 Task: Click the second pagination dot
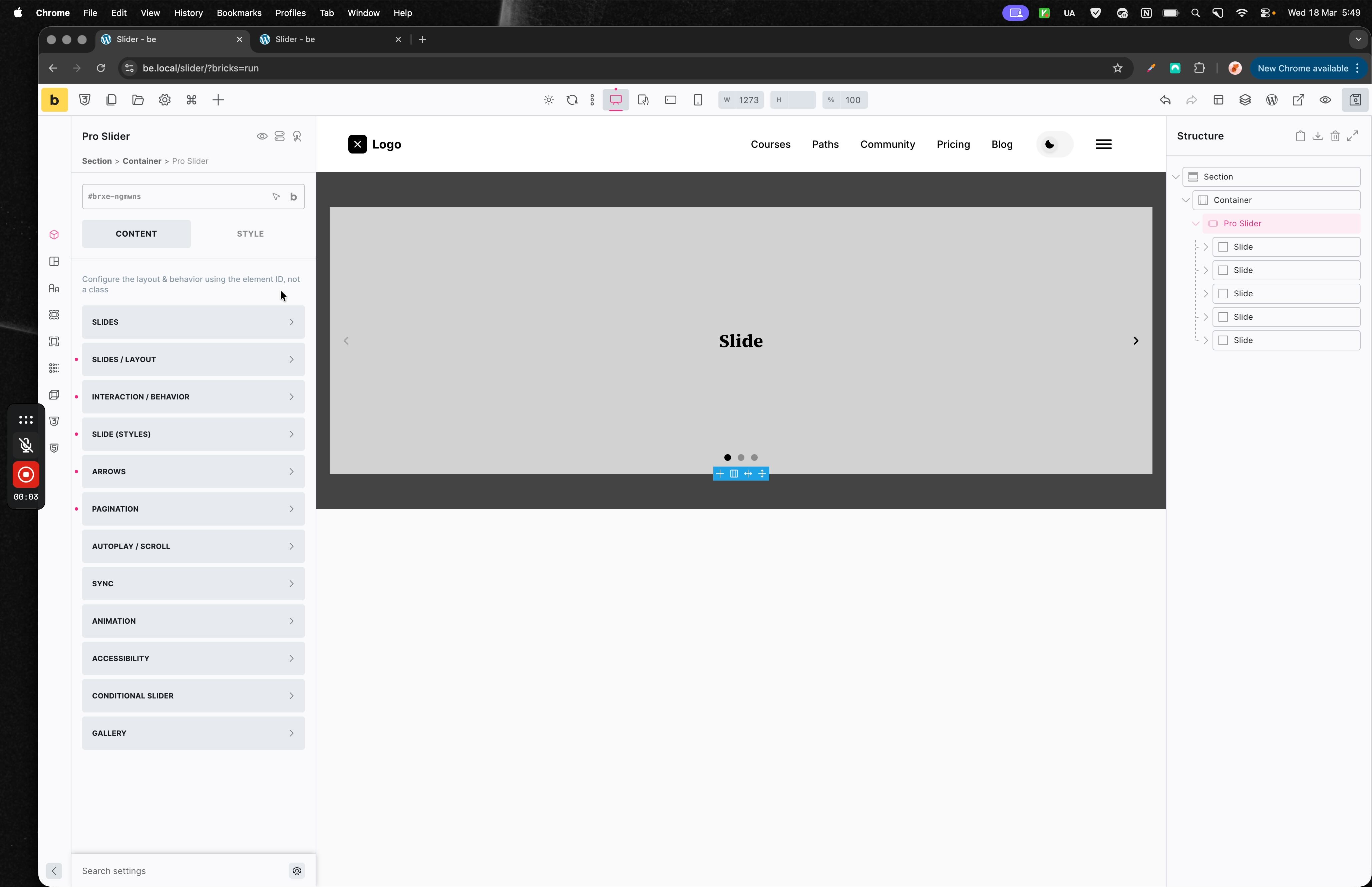[x=741, y=458]
